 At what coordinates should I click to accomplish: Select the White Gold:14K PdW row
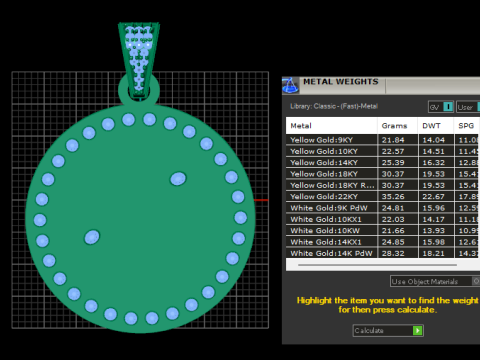(383, 253)
